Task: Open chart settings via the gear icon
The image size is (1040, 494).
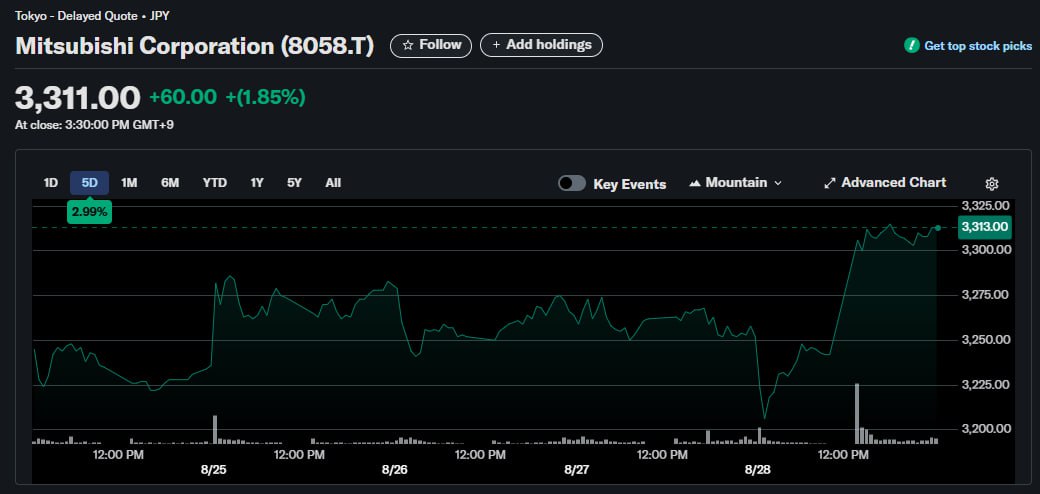Action: pyautogui.click(x=992, y=184)
